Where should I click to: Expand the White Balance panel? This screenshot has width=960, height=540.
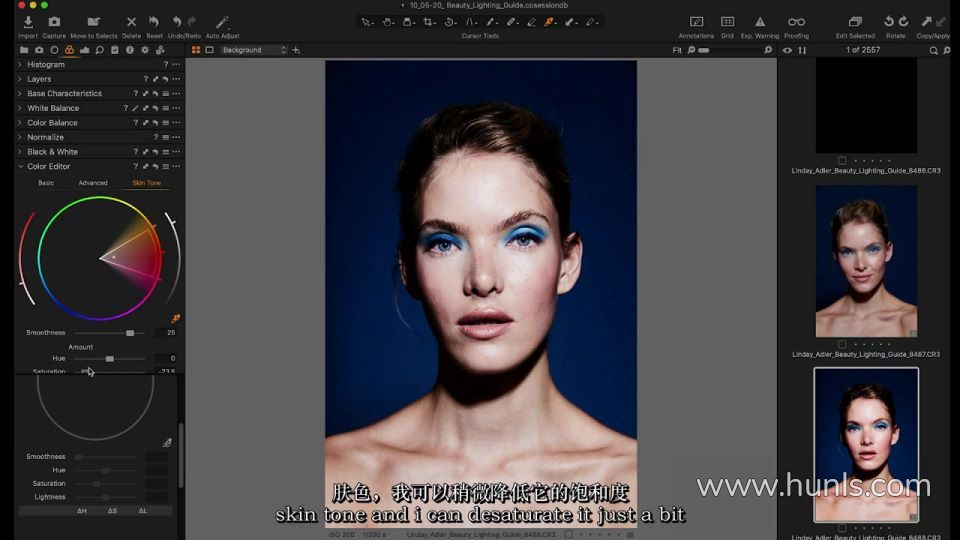[20, 108]
